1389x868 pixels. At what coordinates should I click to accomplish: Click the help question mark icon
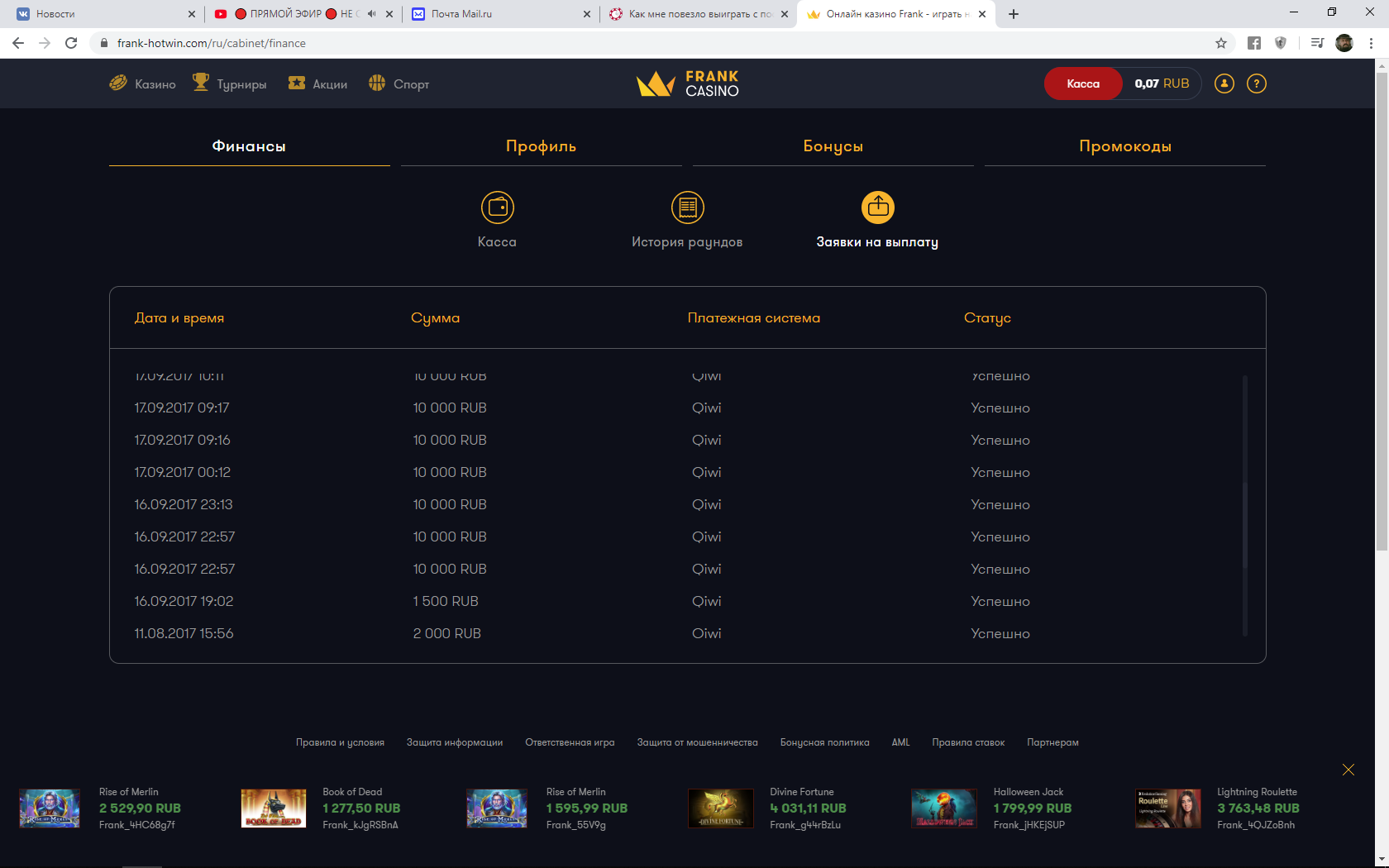coord(1256,83)
